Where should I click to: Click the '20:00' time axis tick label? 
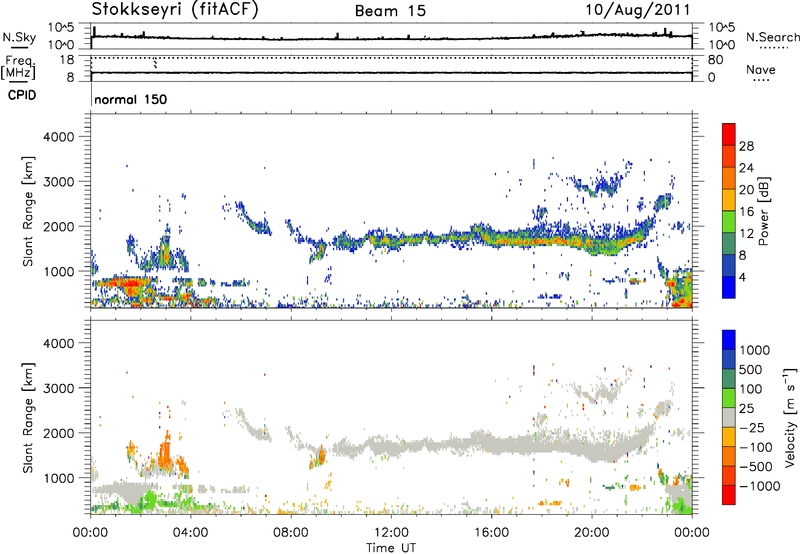(591, 533)
